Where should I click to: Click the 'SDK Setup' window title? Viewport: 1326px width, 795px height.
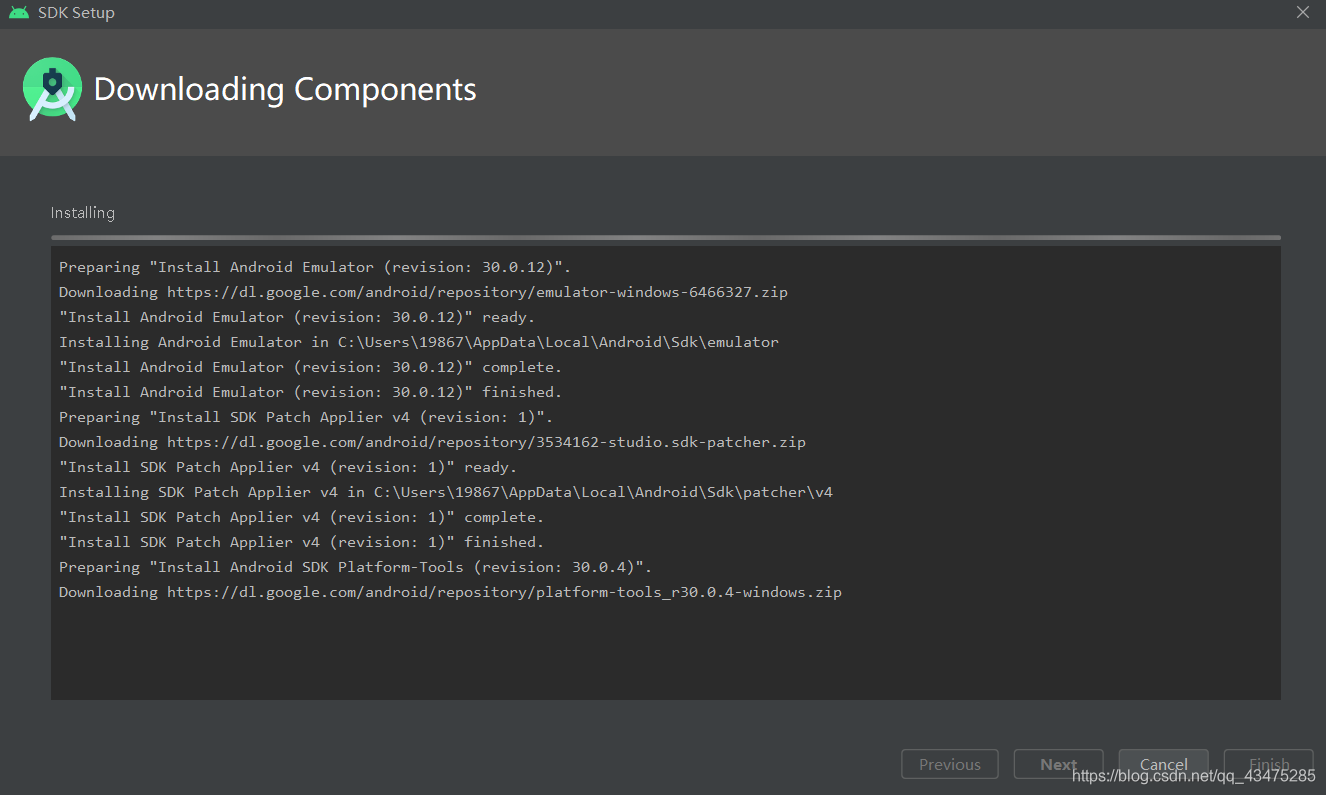tap(76, 13)
